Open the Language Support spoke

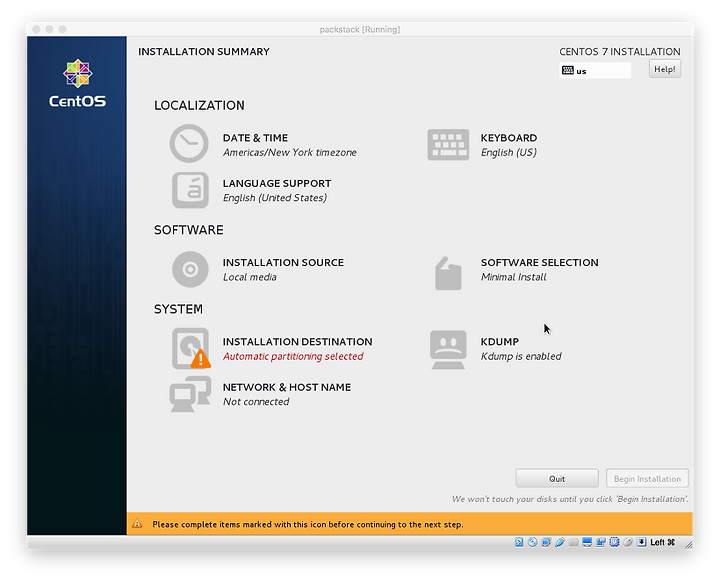(276, 190)
